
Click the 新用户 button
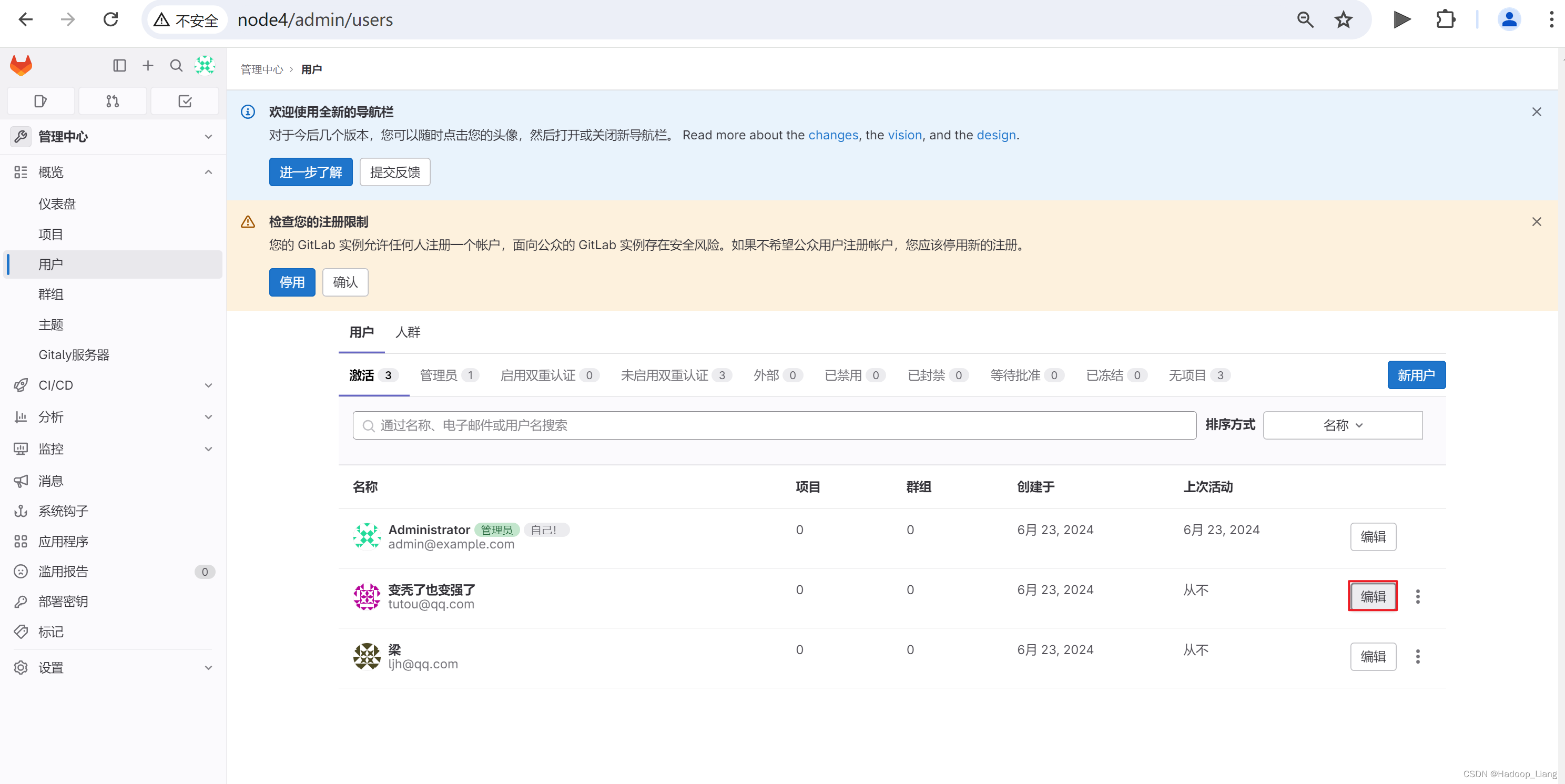(x=1416, y=375)
